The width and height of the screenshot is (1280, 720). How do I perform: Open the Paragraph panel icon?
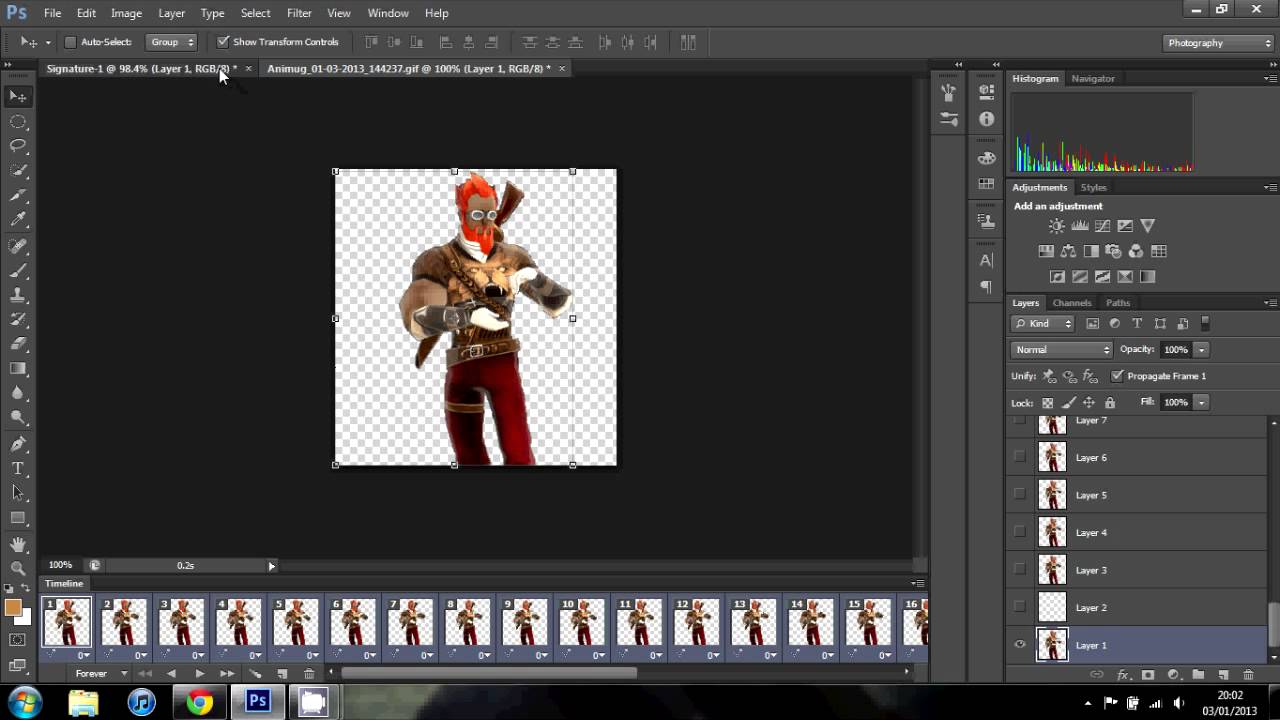click(986, 287)
